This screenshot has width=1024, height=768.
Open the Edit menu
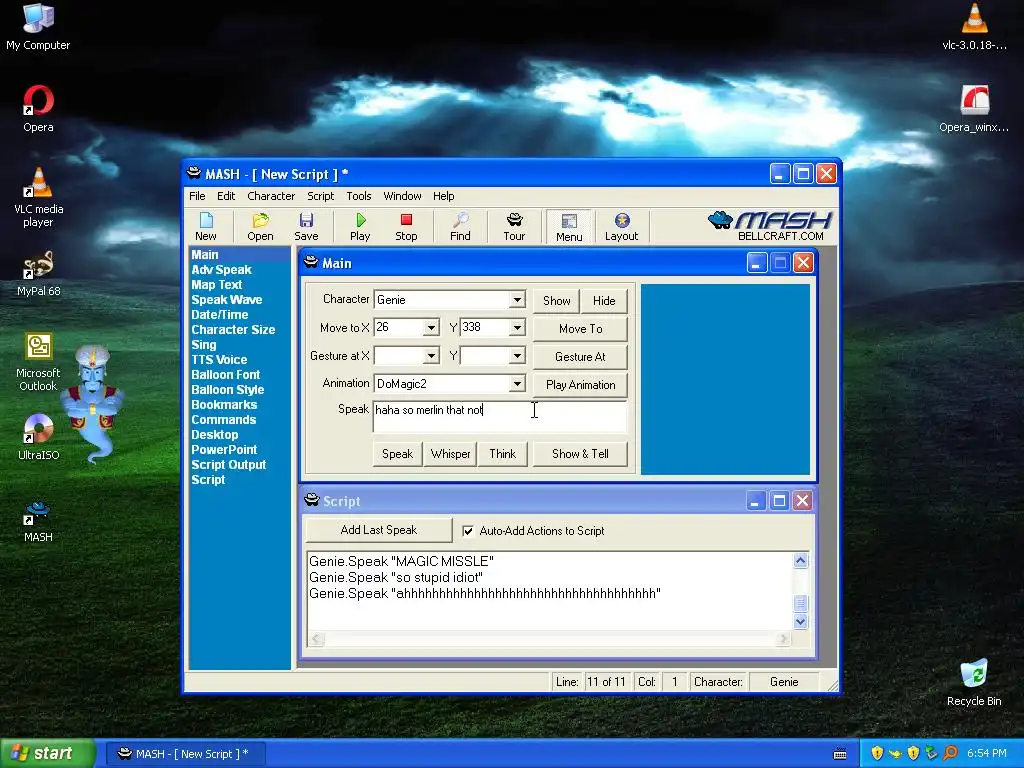pos(226,196)
